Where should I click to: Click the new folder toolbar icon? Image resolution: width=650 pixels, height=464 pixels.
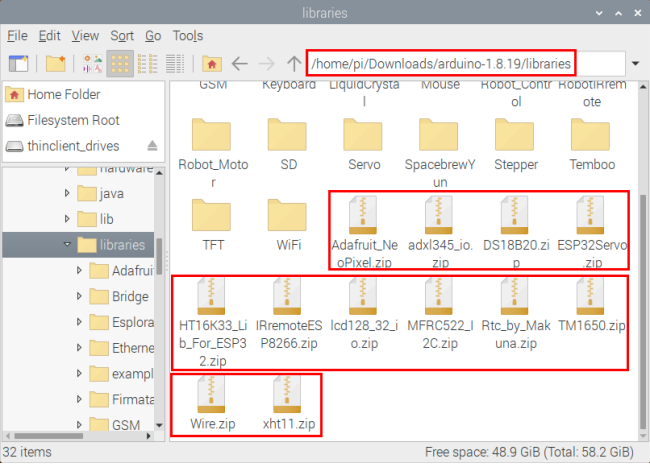coord(56,64)
